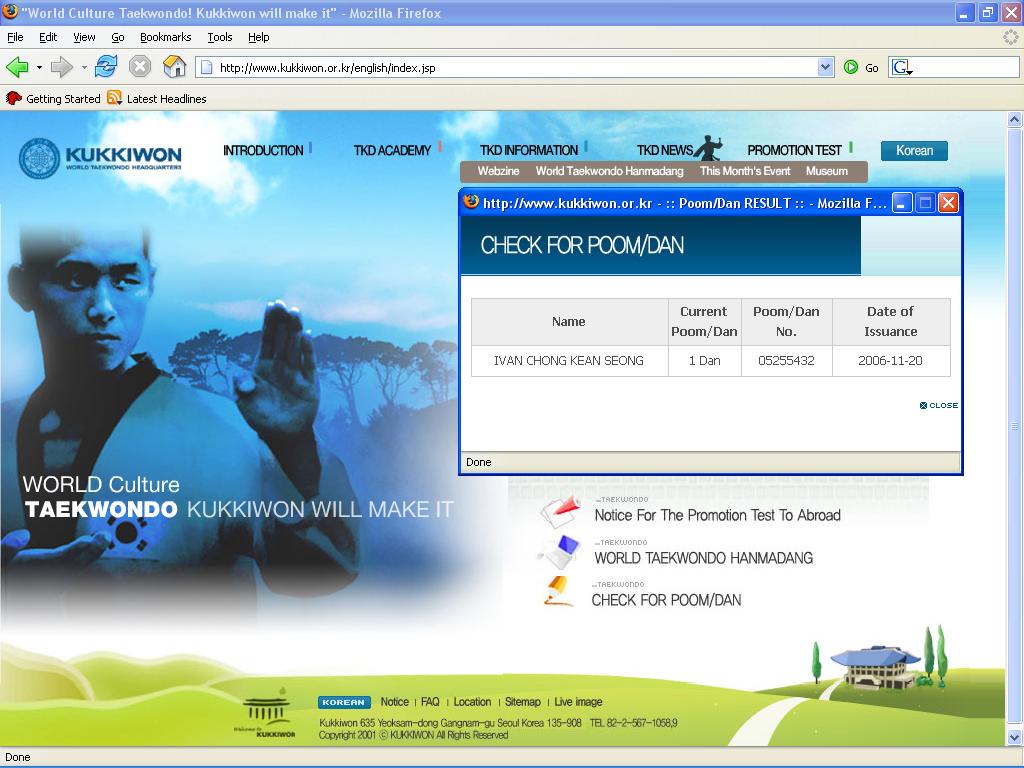Select the World Taekwondo Hanmadang submenu link
This screenshot has height=768, width=1024.
[609, 171]
